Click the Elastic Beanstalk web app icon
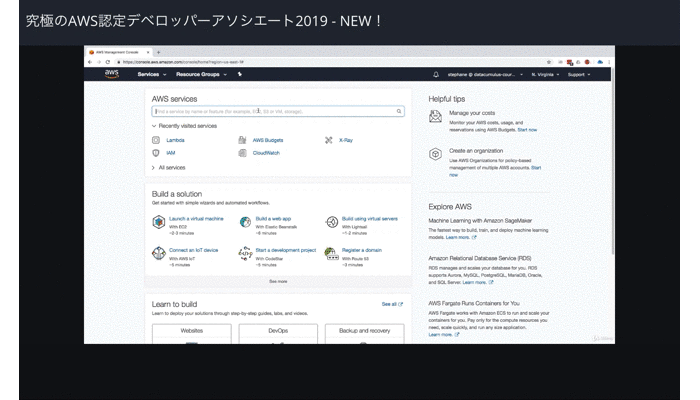 [245, 221]
